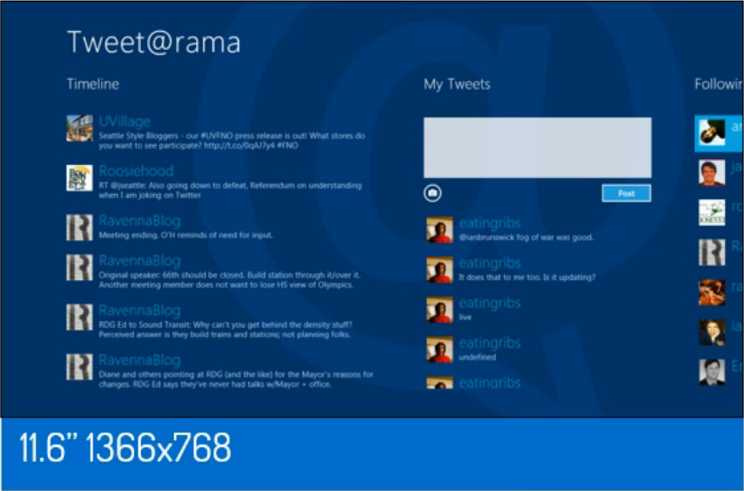Open the UVillage profile picture
The height and width of the screenshot is (491, 744).
point(79,128)
